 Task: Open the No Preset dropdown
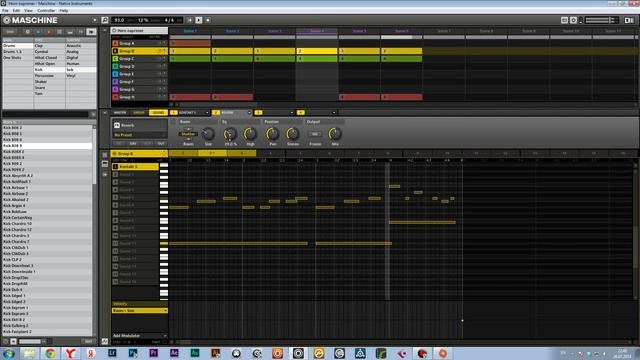coord(140,135)
